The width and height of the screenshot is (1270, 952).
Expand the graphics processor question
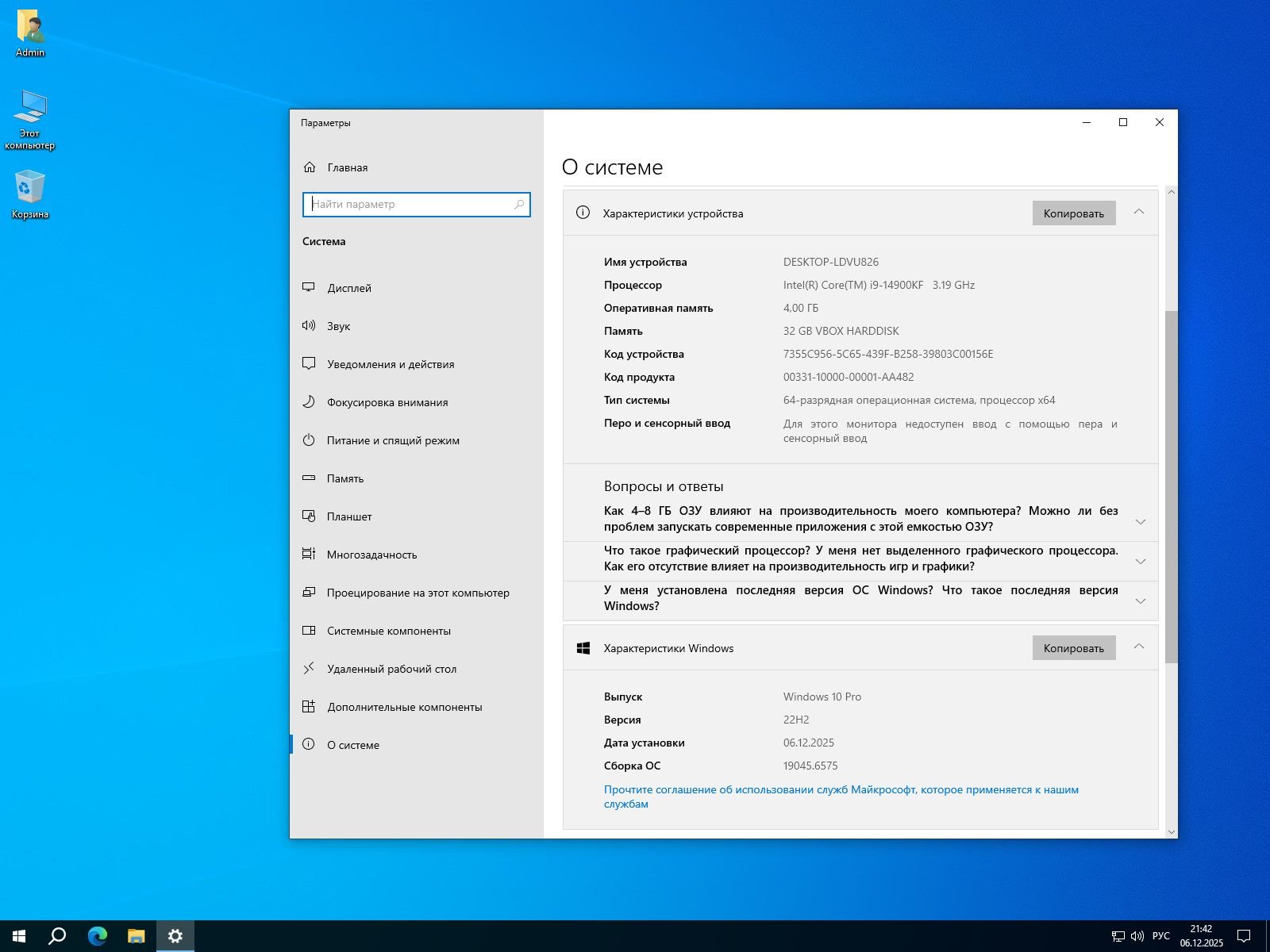click(1141, 561)
